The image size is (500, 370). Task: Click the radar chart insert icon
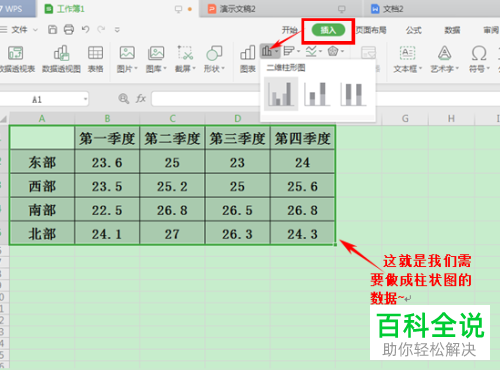point(333,51)
